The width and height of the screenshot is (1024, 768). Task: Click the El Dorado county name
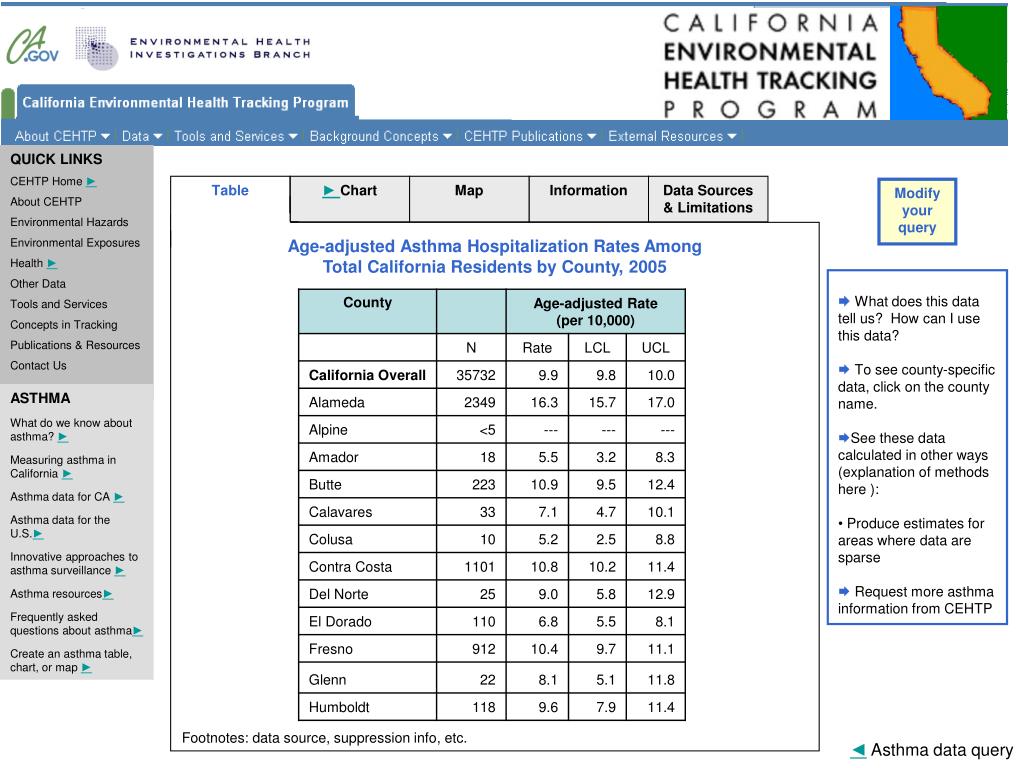click(340, 622)
